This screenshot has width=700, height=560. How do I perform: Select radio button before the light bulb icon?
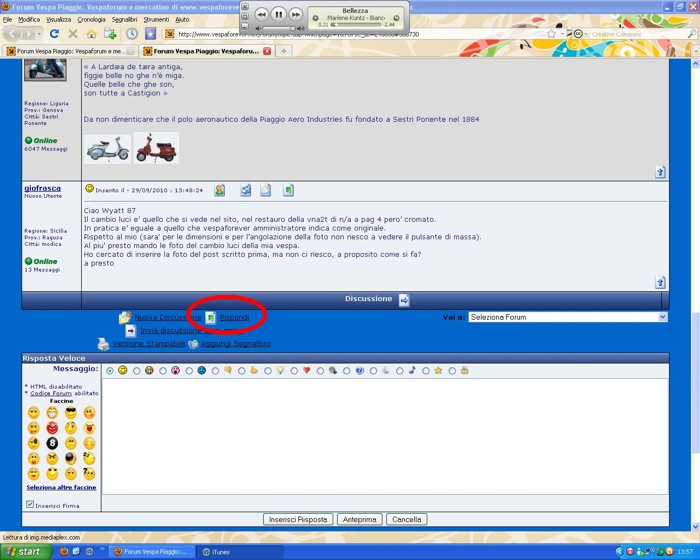click(x=267, y=371)
